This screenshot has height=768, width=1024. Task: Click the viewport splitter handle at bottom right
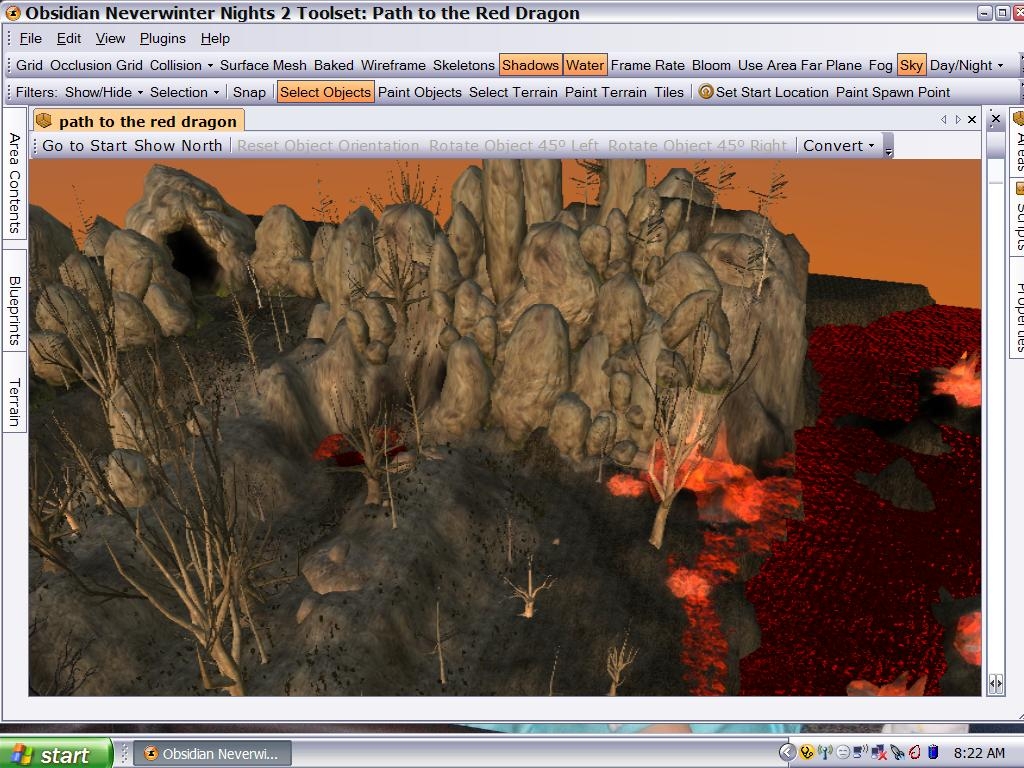[x=995, y=683]
